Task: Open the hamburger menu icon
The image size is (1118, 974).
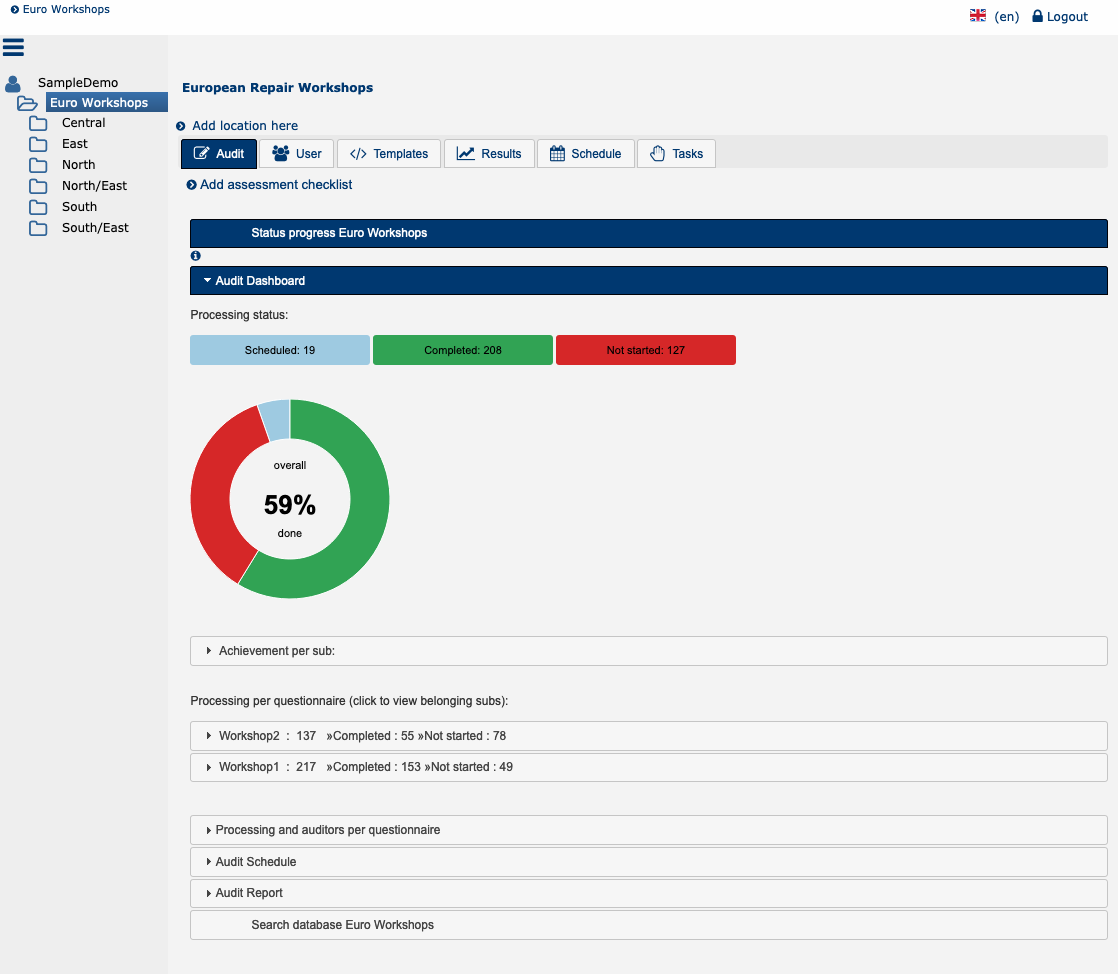Action: pos(14,47)
